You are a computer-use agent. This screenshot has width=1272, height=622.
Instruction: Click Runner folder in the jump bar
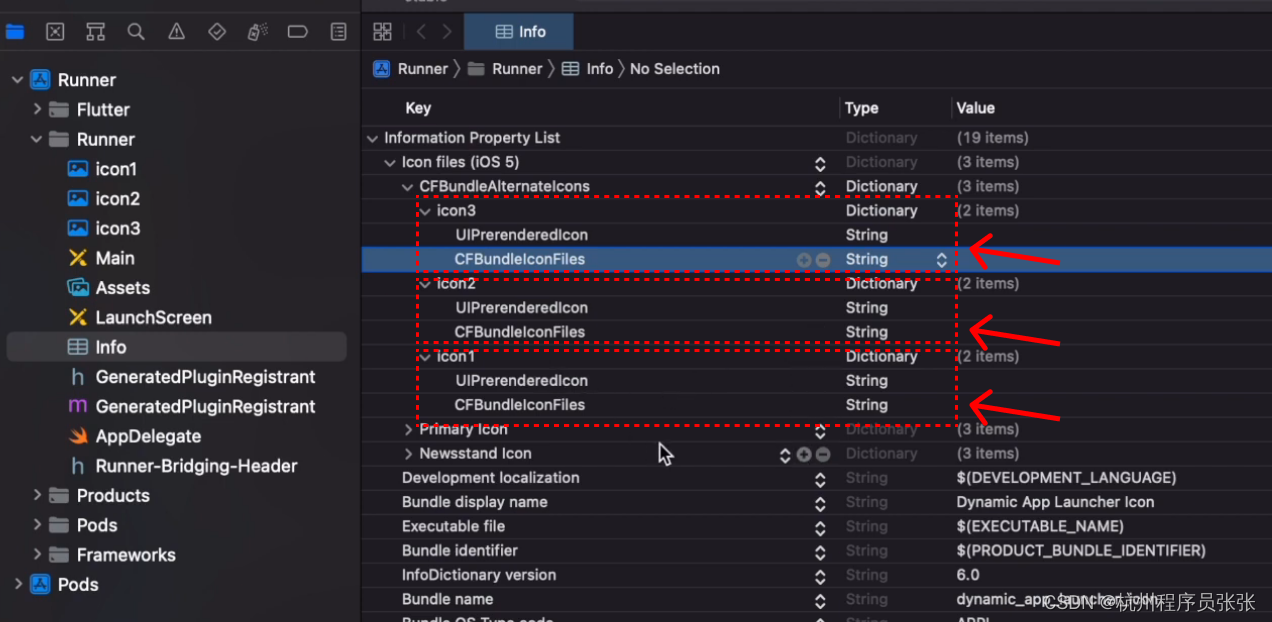[505, 69]
